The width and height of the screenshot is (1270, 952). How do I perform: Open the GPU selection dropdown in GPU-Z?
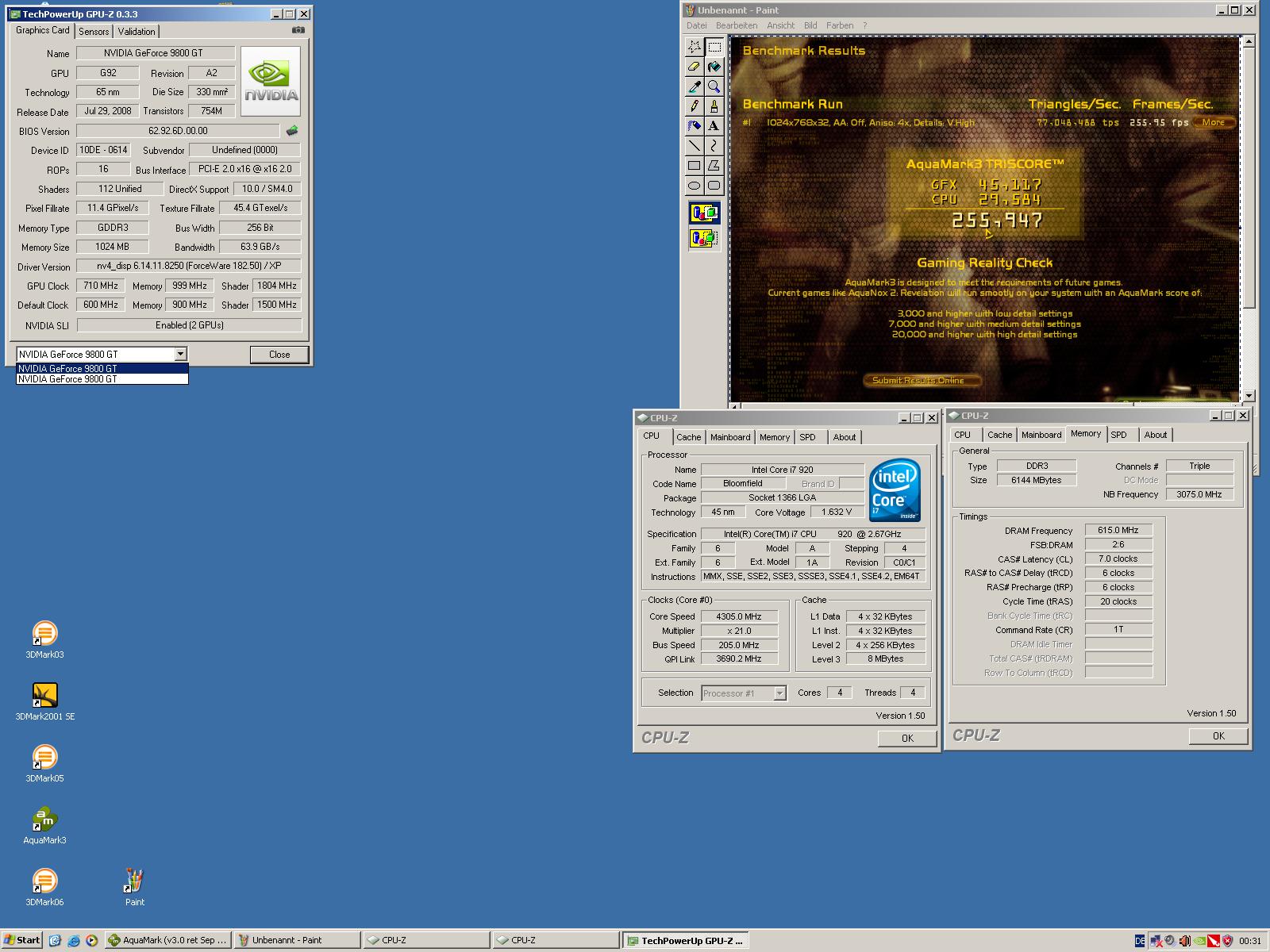point(181,354)
